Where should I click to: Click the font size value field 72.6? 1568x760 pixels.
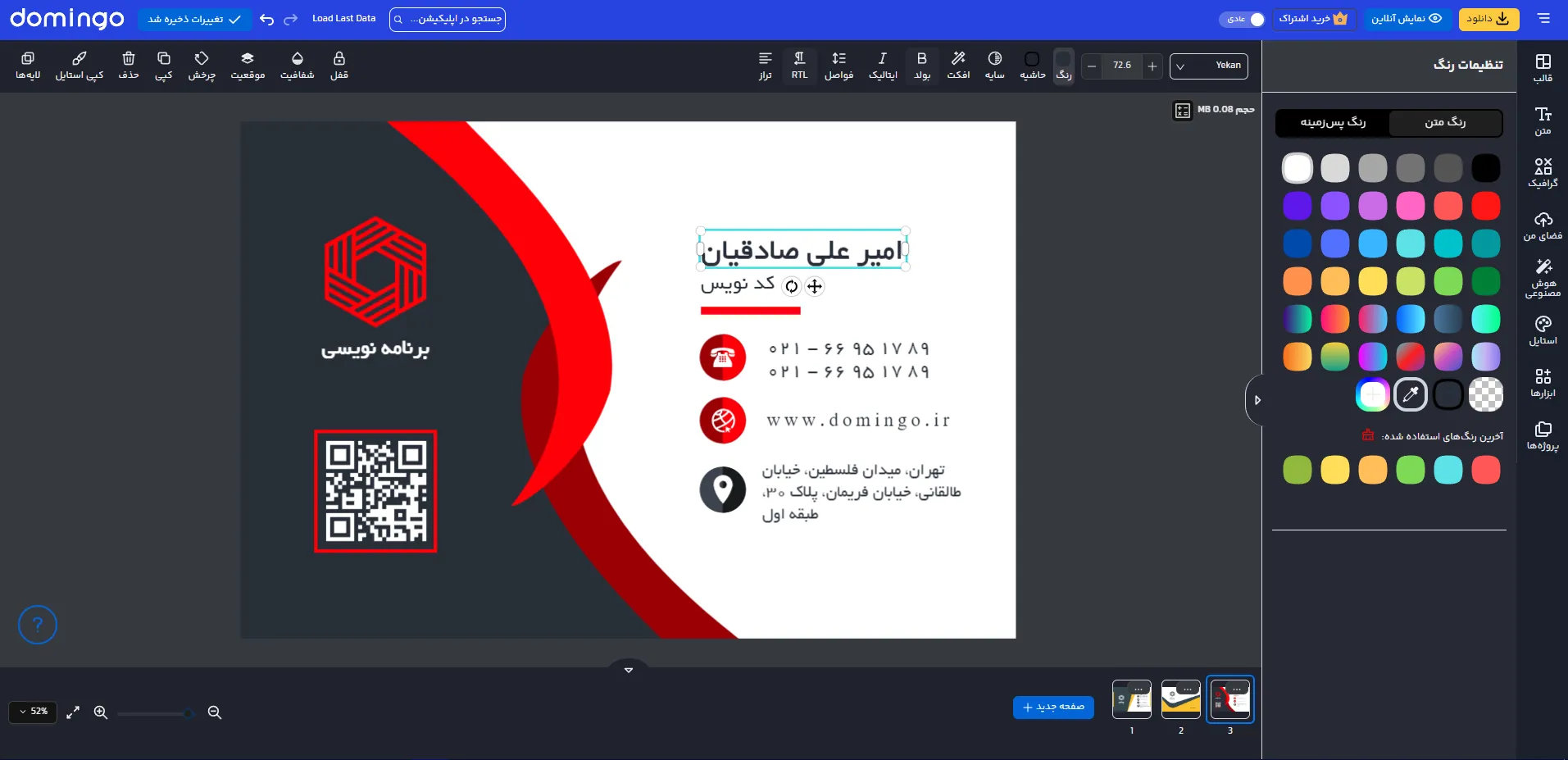(1122, 66)
